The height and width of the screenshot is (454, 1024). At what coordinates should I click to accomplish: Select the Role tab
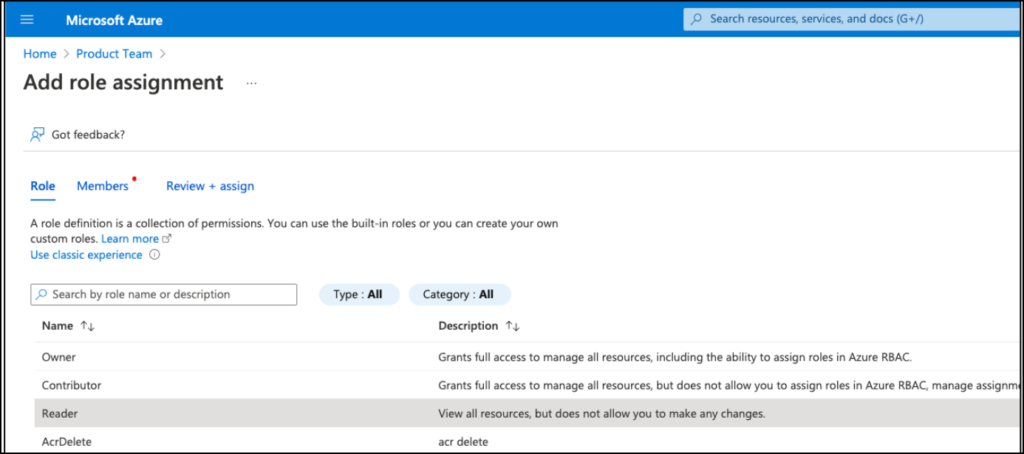[x=42, y=186]
